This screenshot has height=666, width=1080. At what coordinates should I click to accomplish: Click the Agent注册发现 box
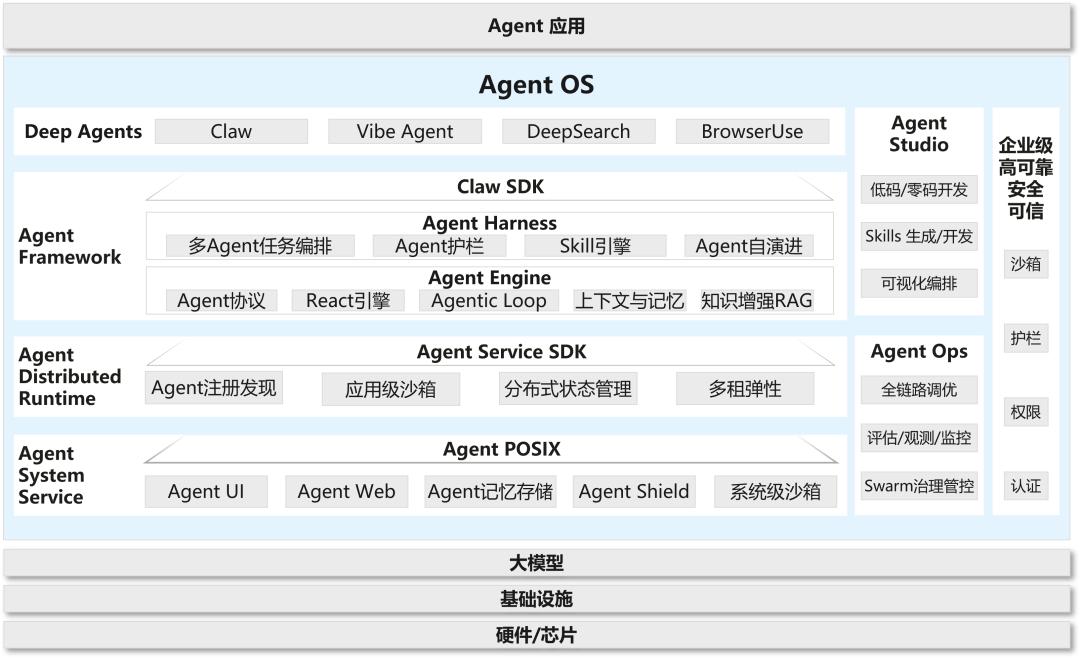pos(214,388)
